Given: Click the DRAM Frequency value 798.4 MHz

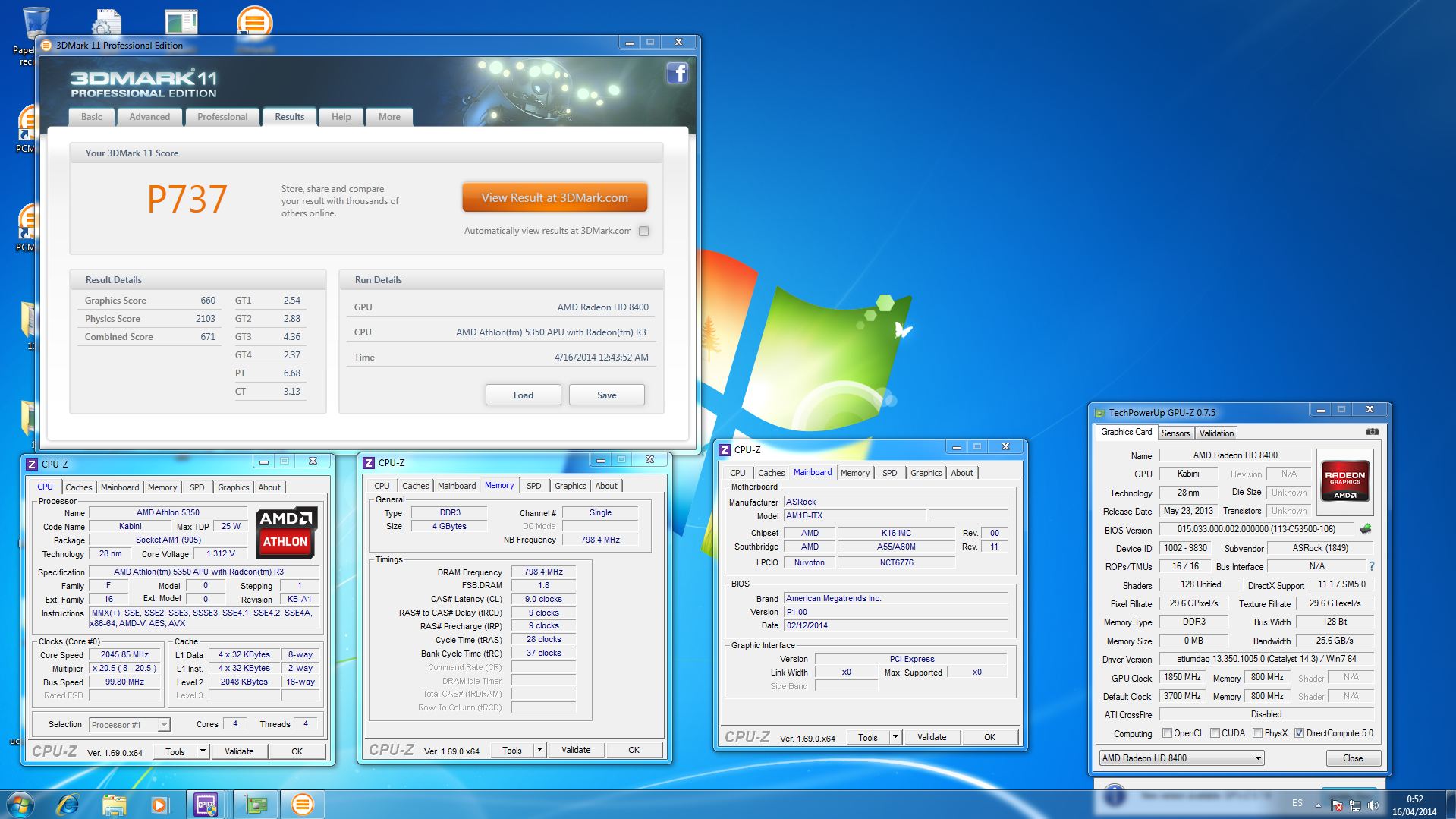Looking at the screenshot, I should [543, 572].
